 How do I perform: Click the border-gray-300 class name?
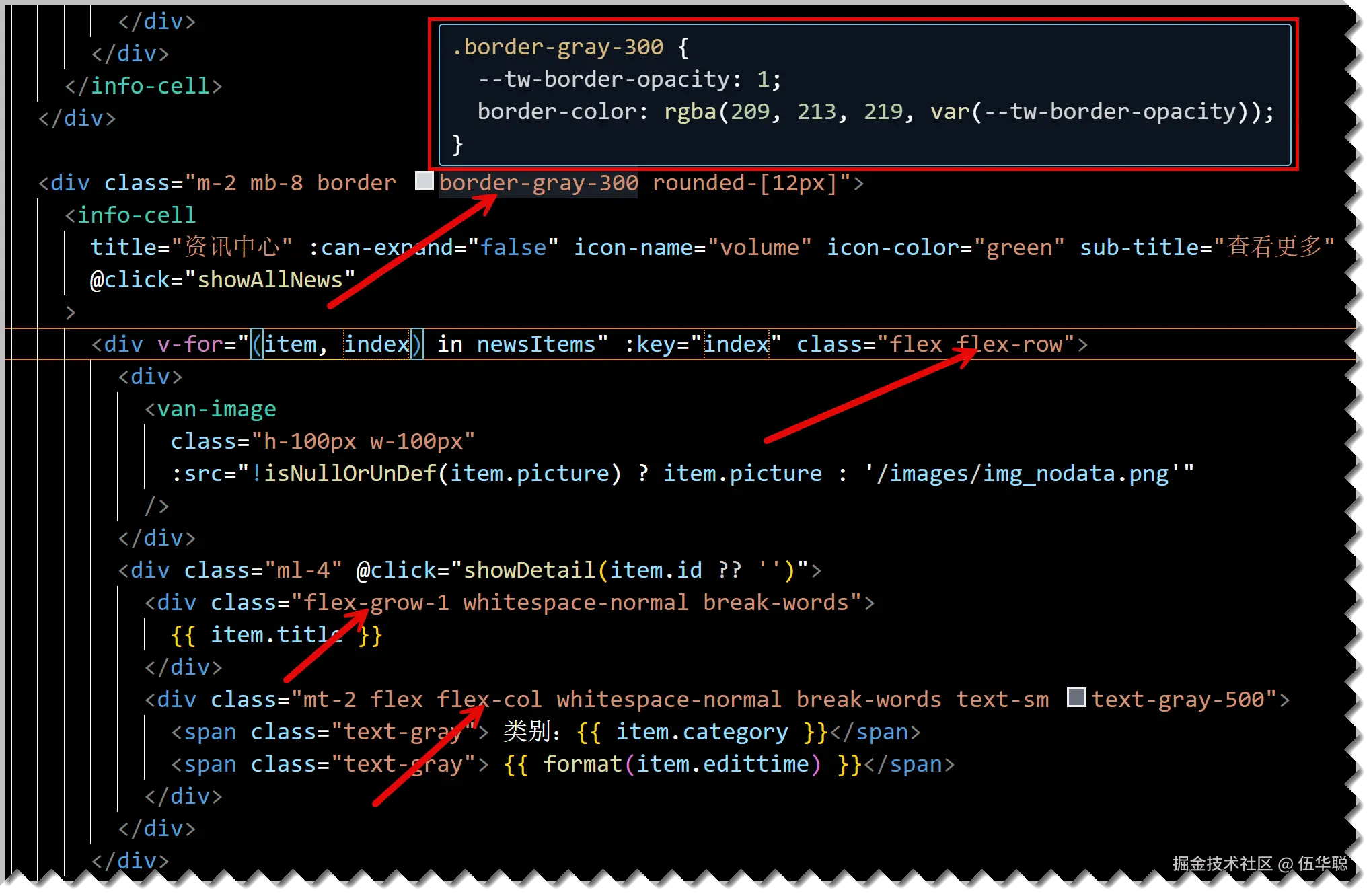pos(538,183)
